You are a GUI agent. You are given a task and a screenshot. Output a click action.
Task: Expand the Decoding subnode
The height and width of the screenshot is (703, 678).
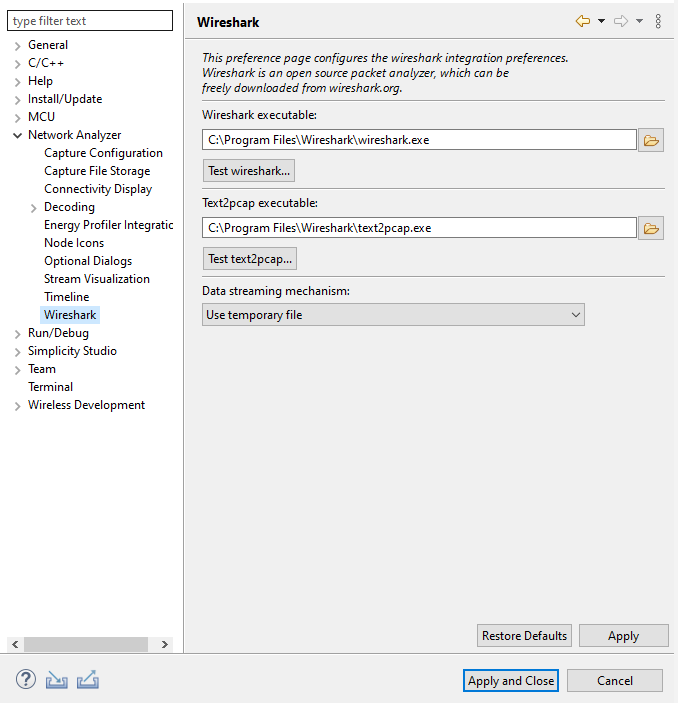[x=34, y=208]
